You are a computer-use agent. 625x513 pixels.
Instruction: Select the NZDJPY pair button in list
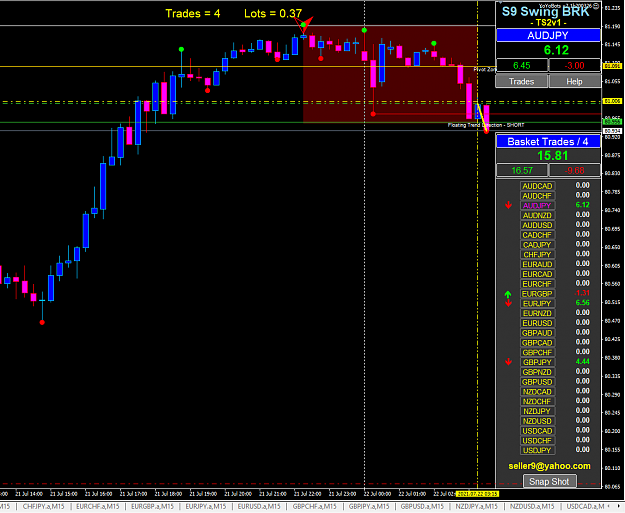(x=537, y=411)
